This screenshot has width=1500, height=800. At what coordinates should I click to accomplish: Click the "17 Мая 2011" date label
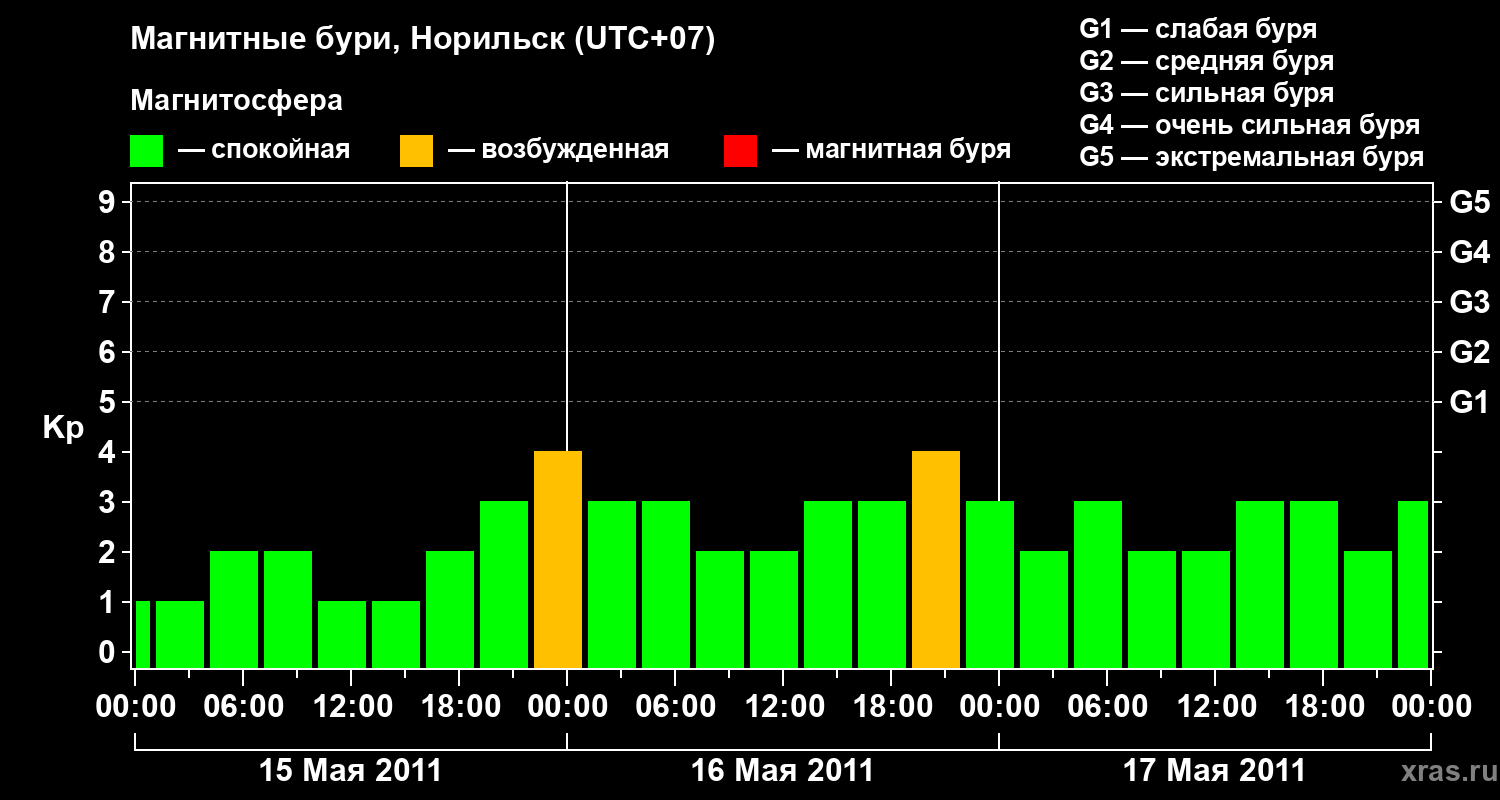point(1214,771)
